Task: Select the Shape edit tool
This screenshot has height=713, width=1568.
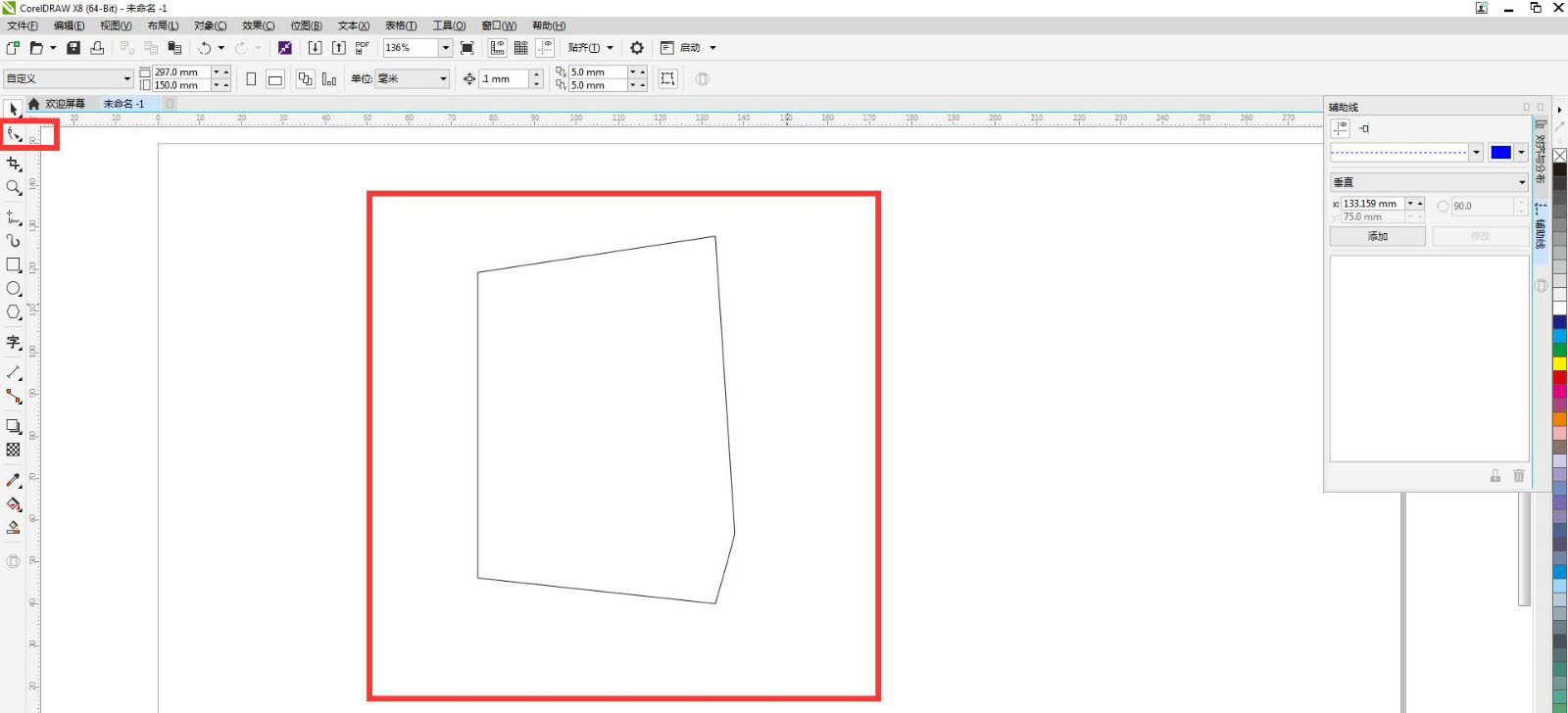Action: (x=14, y=135)
